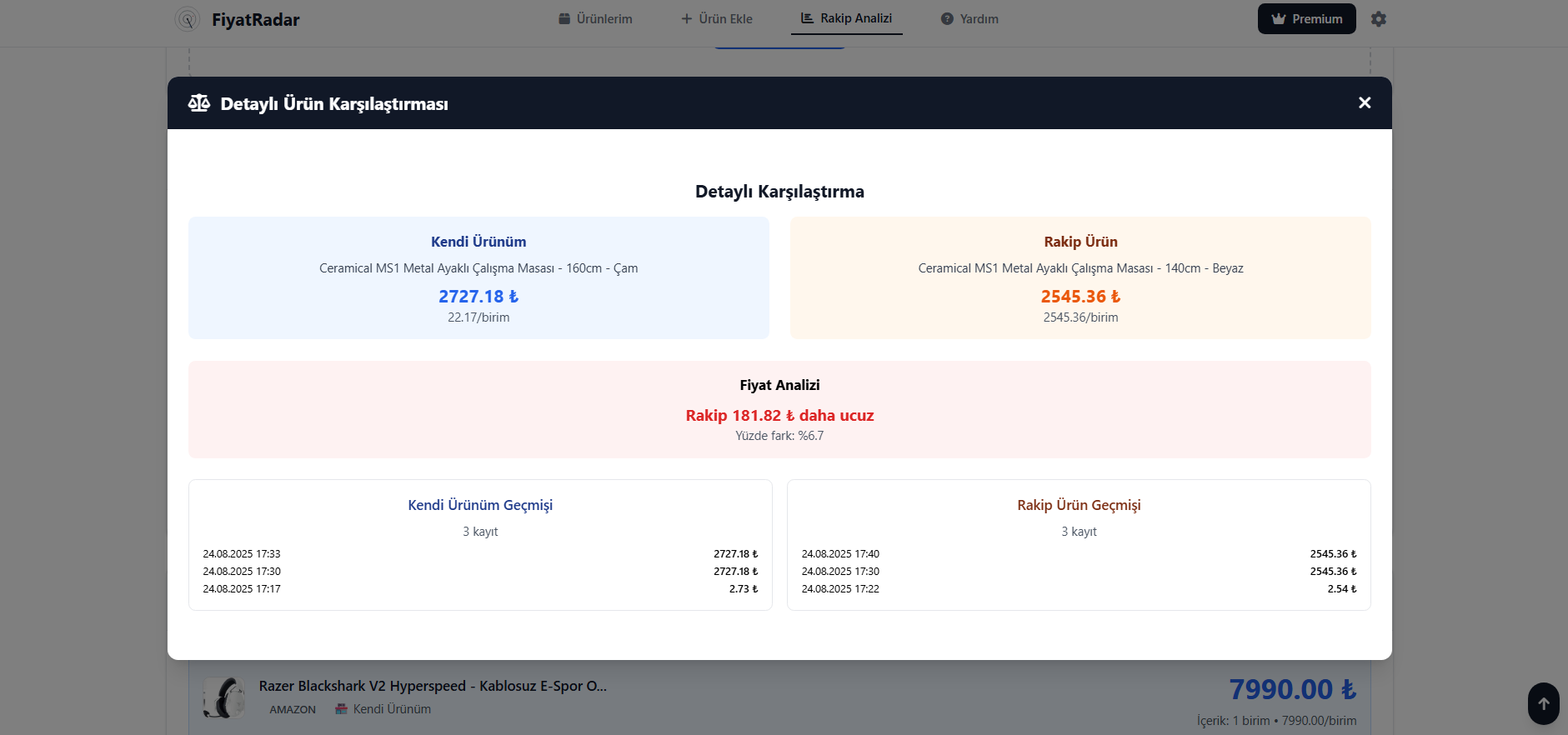The height and width of the screenshot is (735, 1568).
Task: Click the 24.08.2025 17:17 history entry
Action: click(x=242, y=589)
